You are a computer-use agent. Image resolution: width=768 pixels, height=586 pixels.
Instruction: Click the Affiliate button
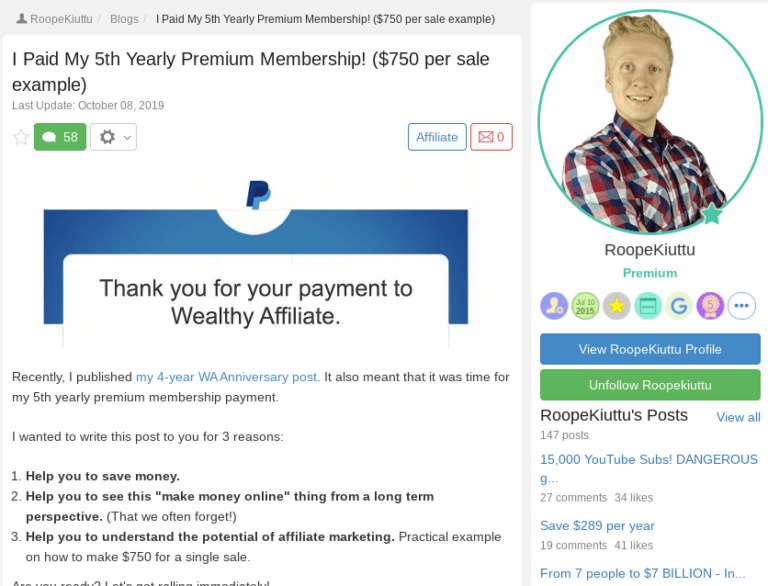[x=437, y=137]
